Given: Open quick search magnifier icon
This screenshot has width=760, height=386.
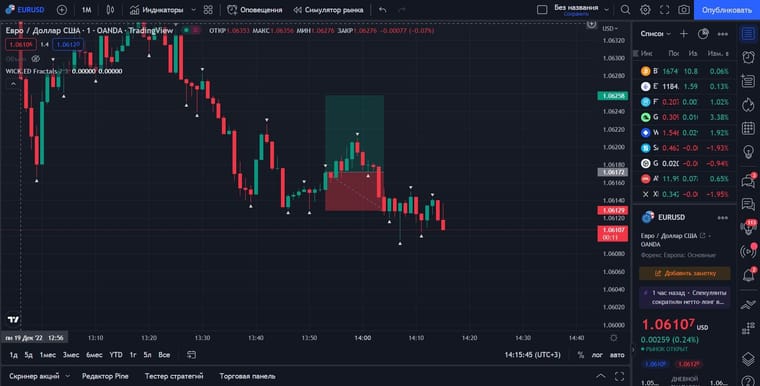Looking at the screenshot, I should pos(625,10).
